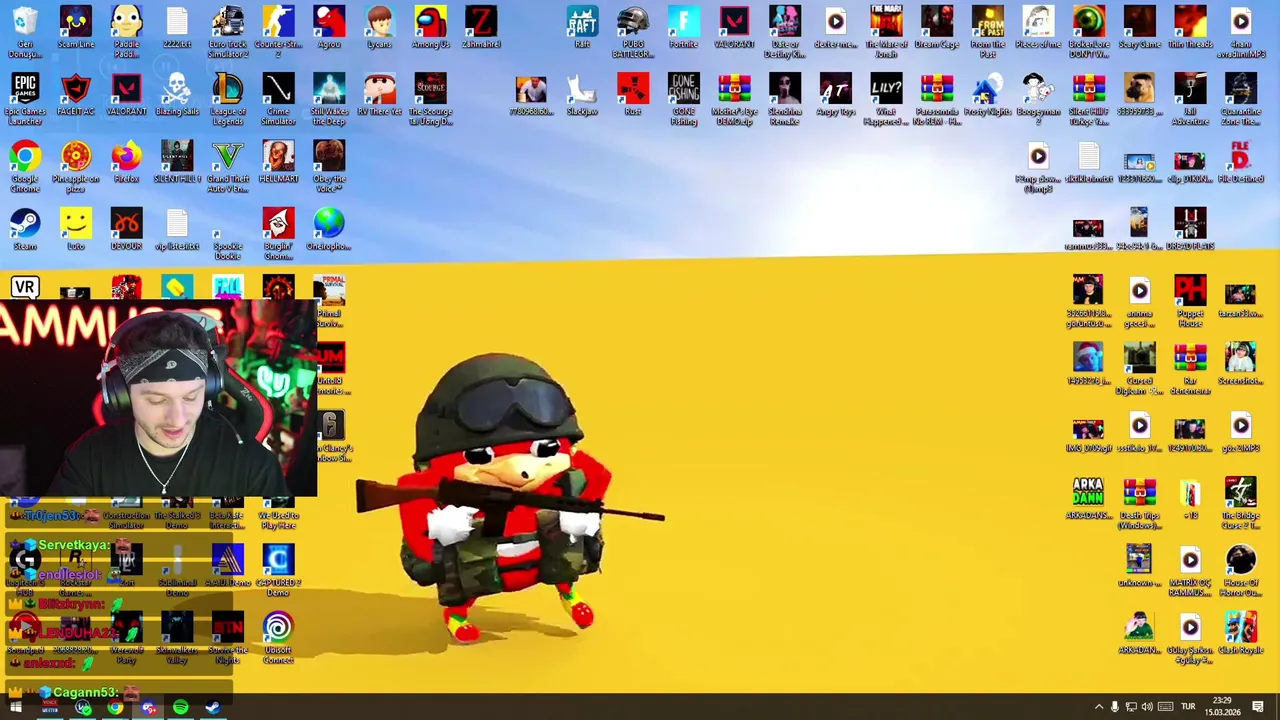Open the Luto smiley-face shortcut
This screenshot has width=1280, height=720.
point(76,229)
